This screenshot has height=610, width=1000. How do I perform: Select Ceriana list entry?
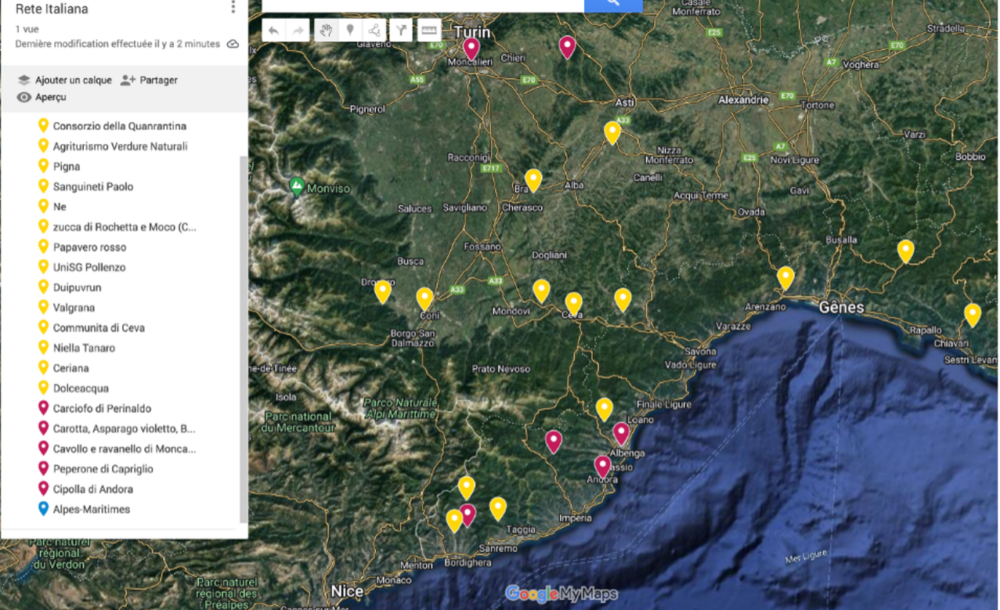pyautogui.click(x=71, y=368)
